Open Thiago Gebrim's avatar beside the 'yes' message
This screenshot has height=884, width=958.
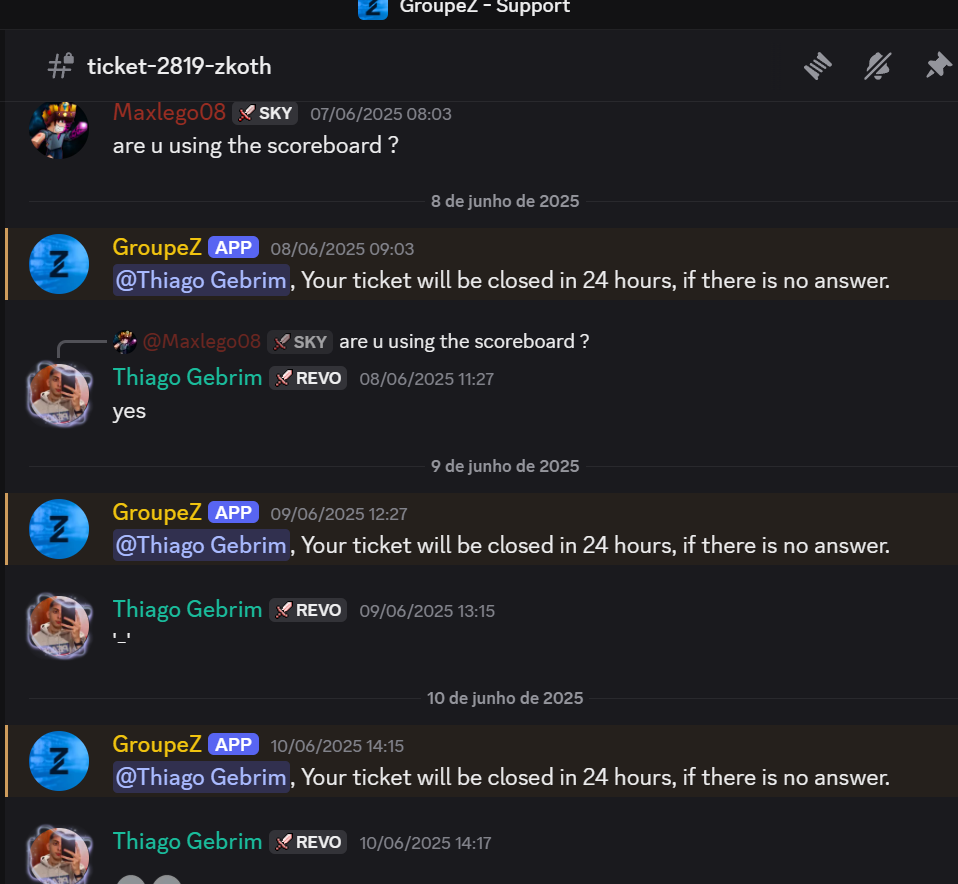[59, 394]
